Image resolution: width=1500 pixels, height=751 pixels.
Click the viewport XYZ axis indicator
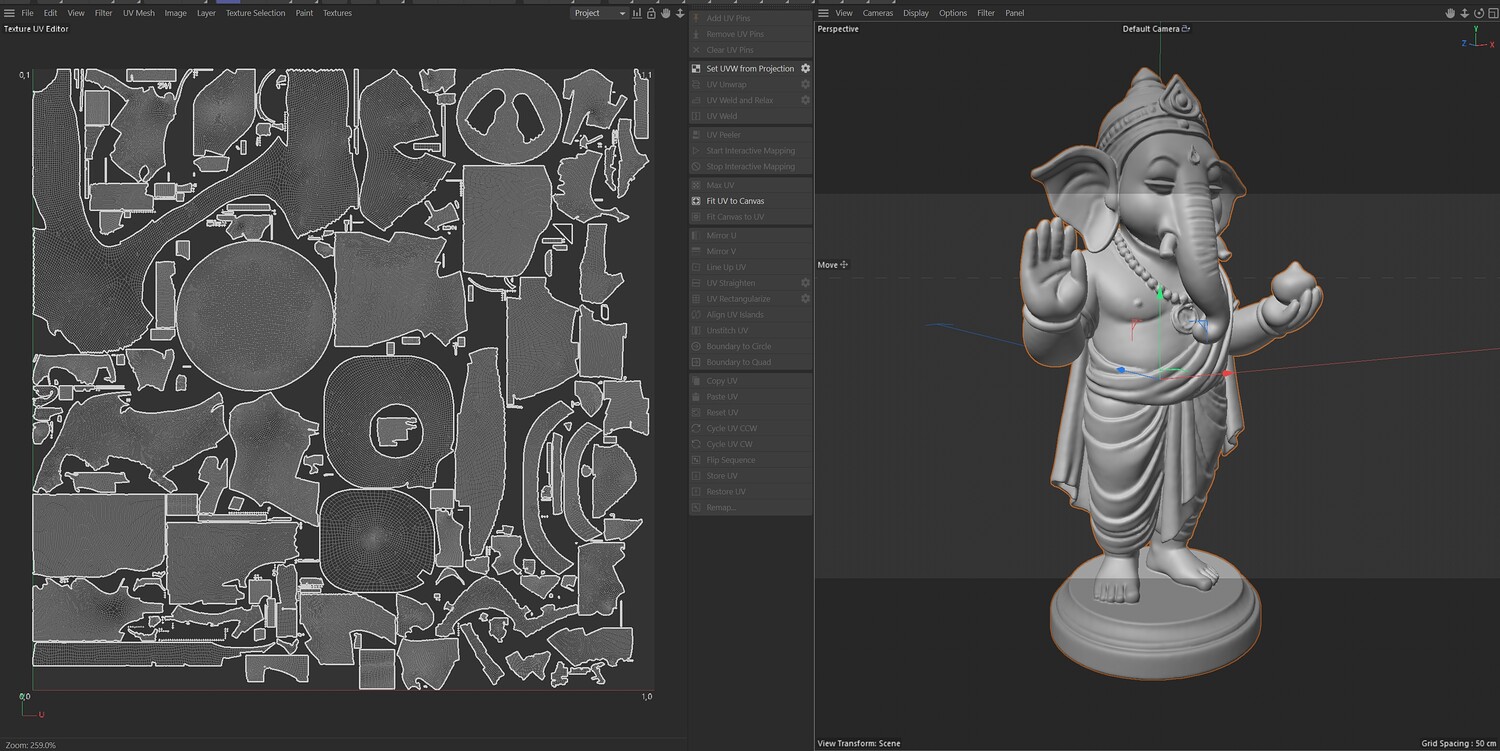tap(1477, 39)
